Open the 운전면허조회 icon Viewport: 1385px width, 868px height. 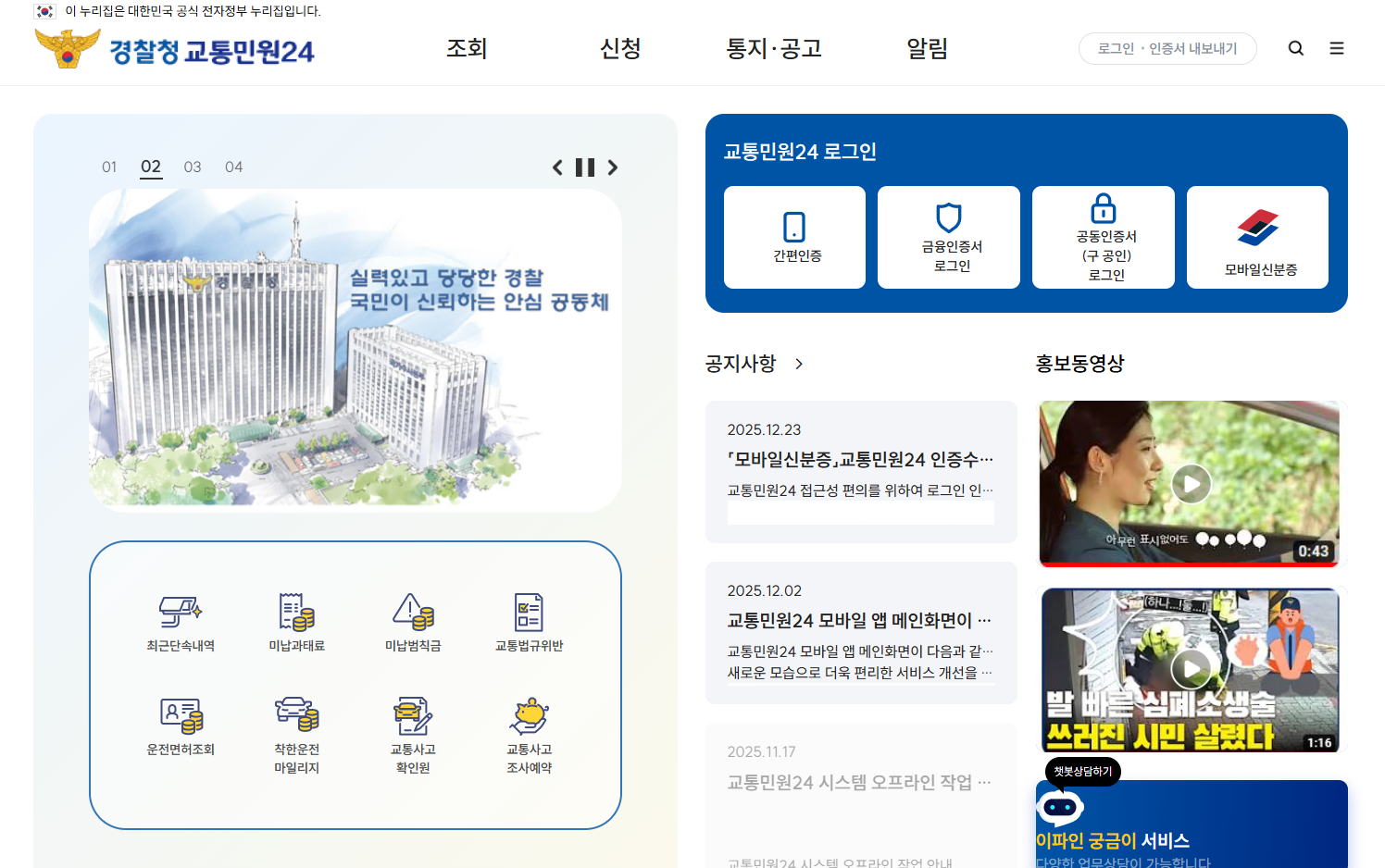click(181, 726)
